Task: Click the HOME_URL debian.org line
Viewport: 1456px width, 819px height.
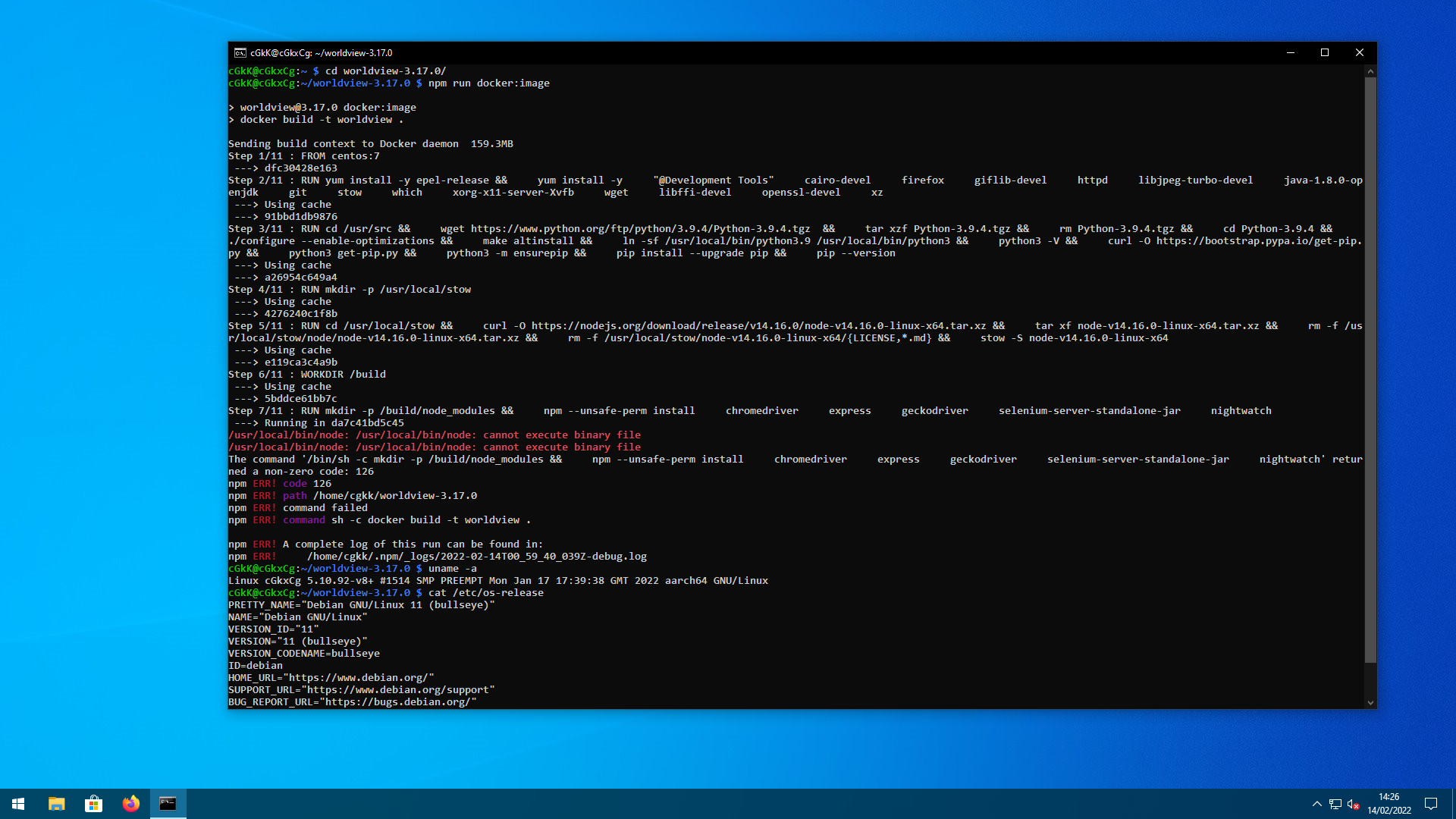Action: (x=331, y=678)
